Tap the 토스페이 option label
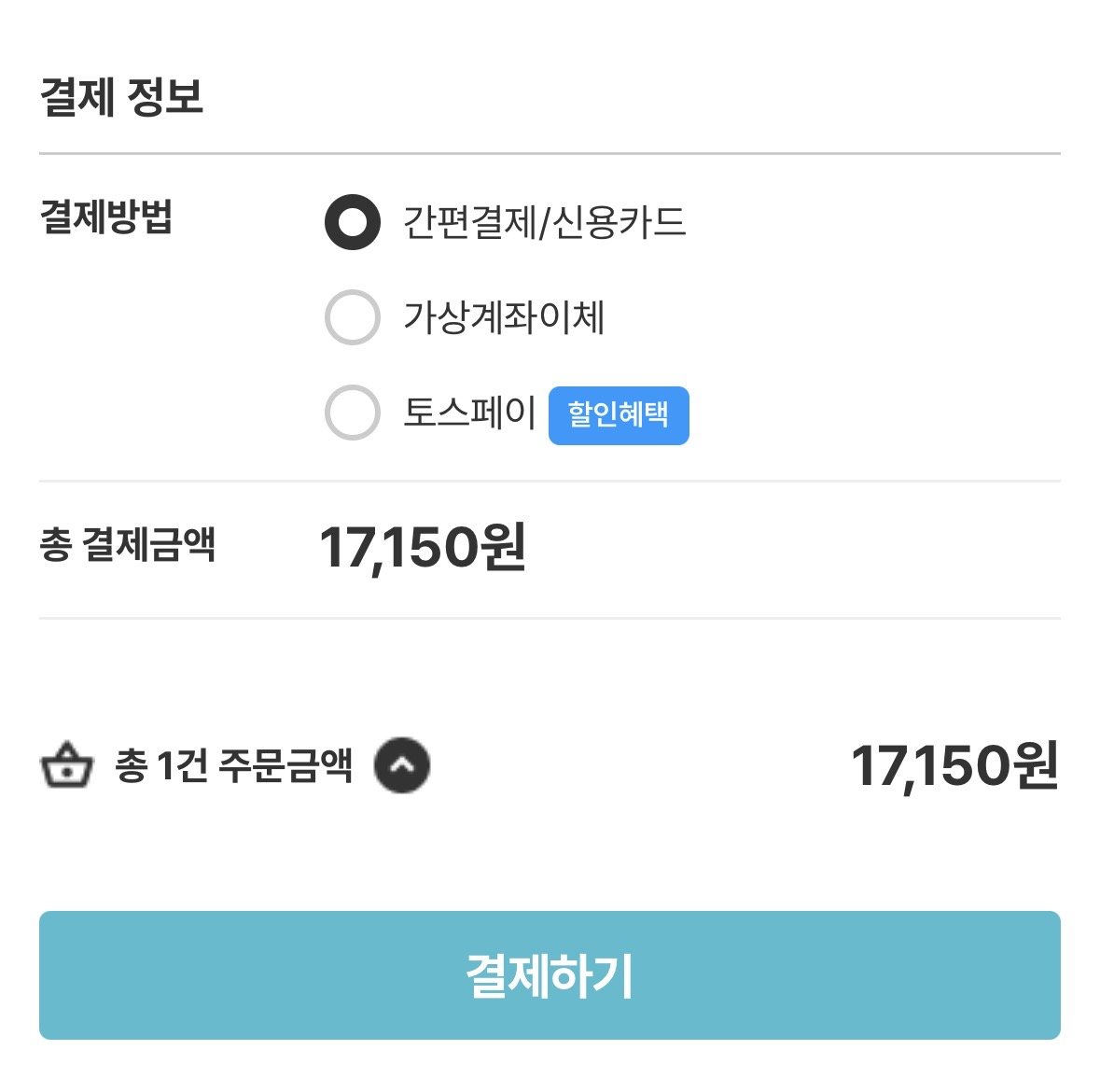Image resolution: width=1100 pixels, height=1092 pixels. click(469, 413)
